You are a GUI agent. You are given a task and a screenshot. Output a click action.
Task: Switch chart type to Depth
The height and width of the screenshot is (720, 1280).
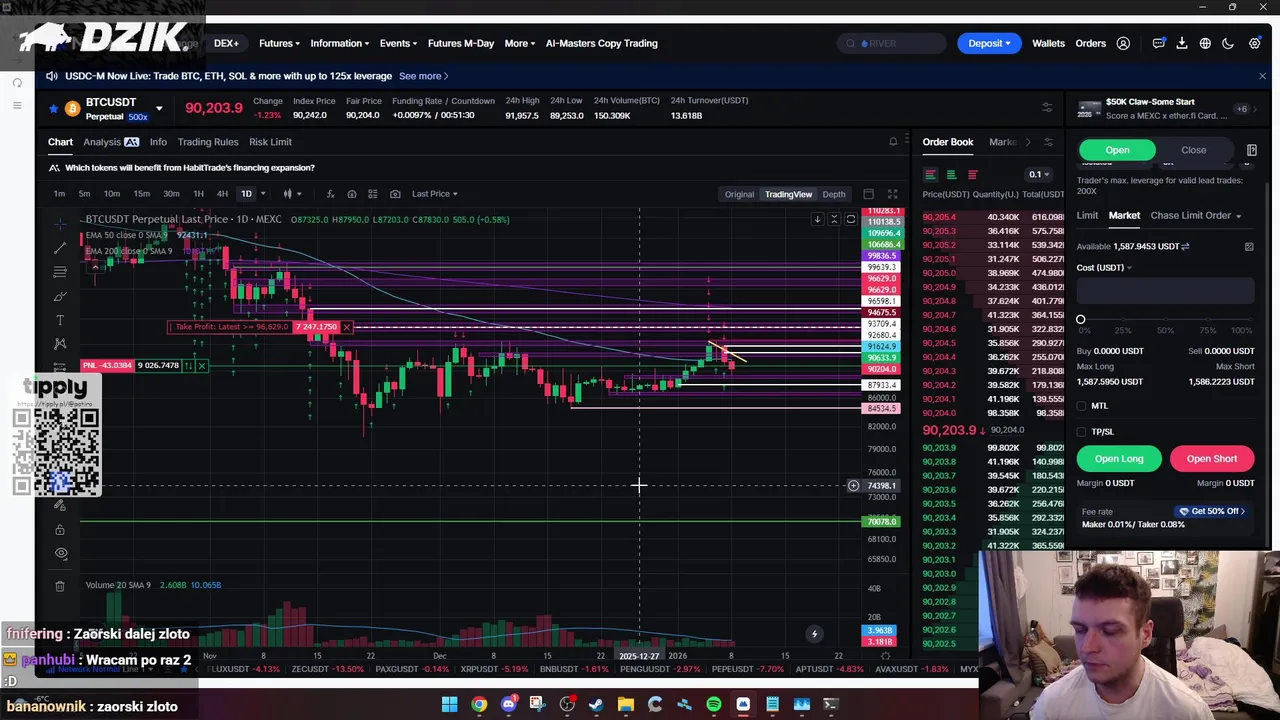(833, 194)
